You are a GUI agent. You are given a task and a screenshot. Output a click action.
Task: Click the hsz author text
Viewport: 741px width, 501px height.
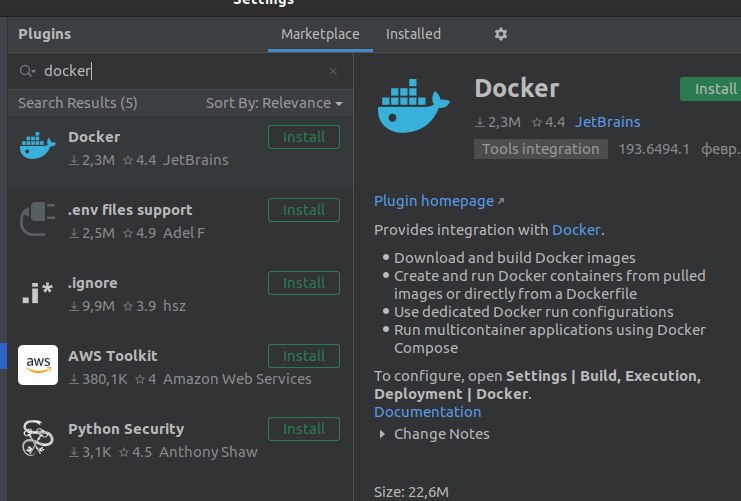click(174, 306)
